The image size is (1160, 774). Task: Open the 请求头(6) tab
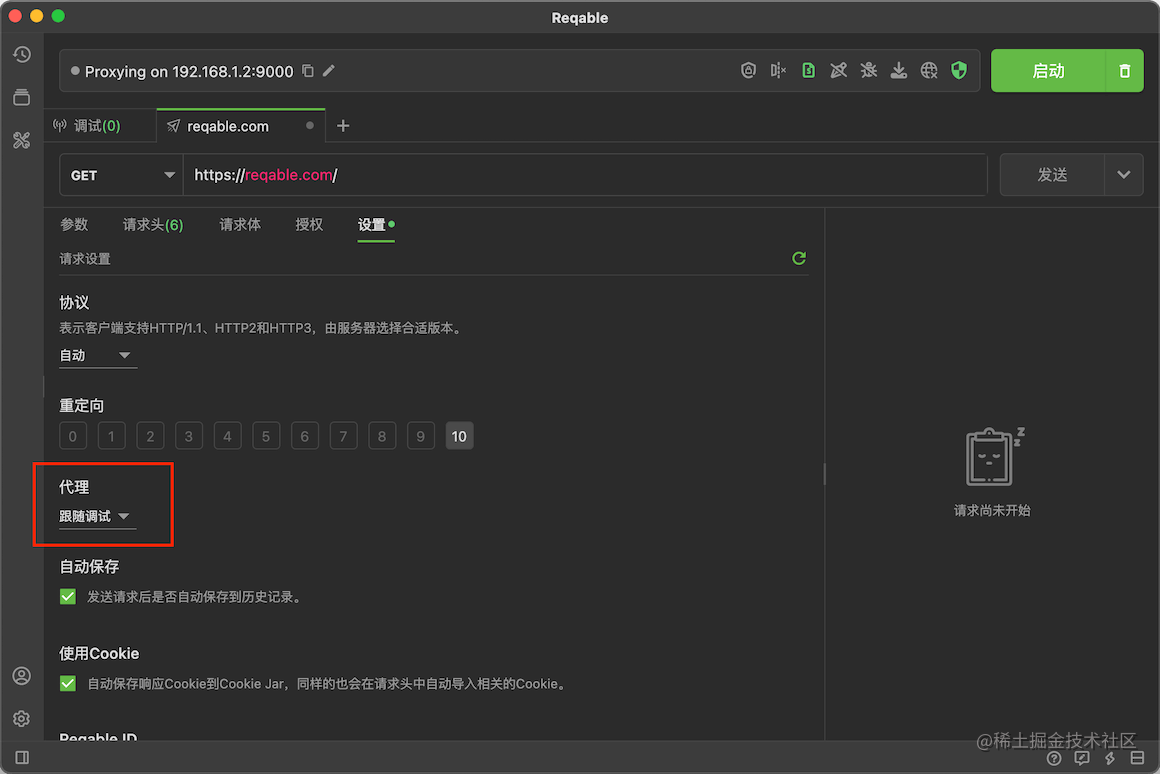coord(153,224)
